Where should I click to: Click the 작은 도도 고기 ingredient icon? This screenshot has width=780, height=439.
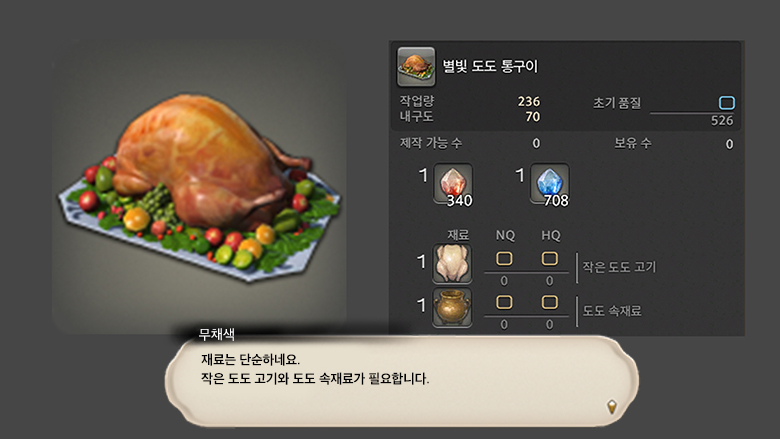click(452, 263)
